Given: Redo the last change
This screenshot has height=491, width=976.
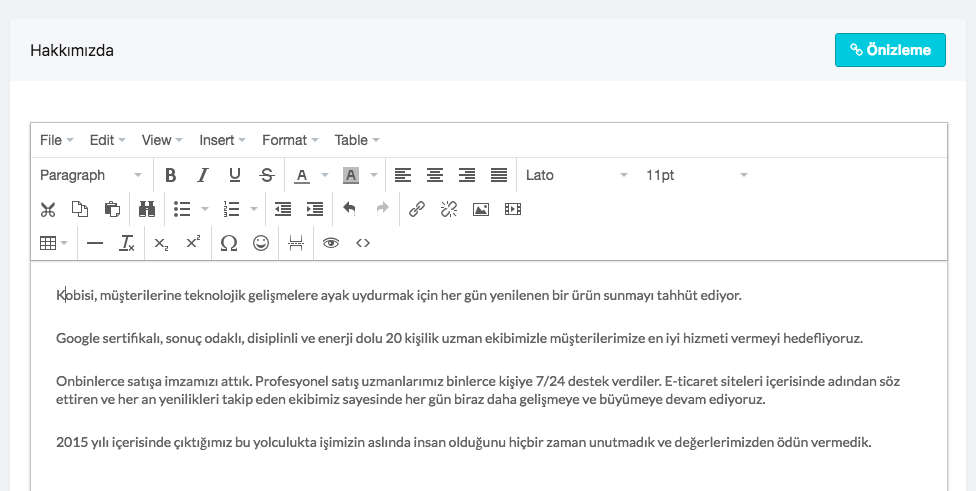Looking at the screenshot, I should tap(382, 209).
